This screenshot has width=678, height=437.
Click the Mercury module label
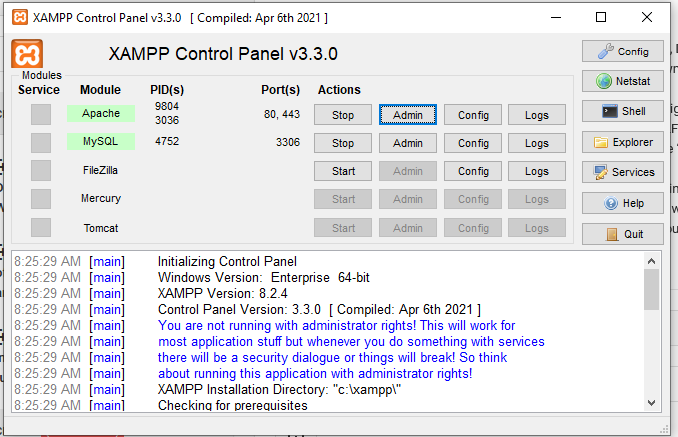coord(101,198)
